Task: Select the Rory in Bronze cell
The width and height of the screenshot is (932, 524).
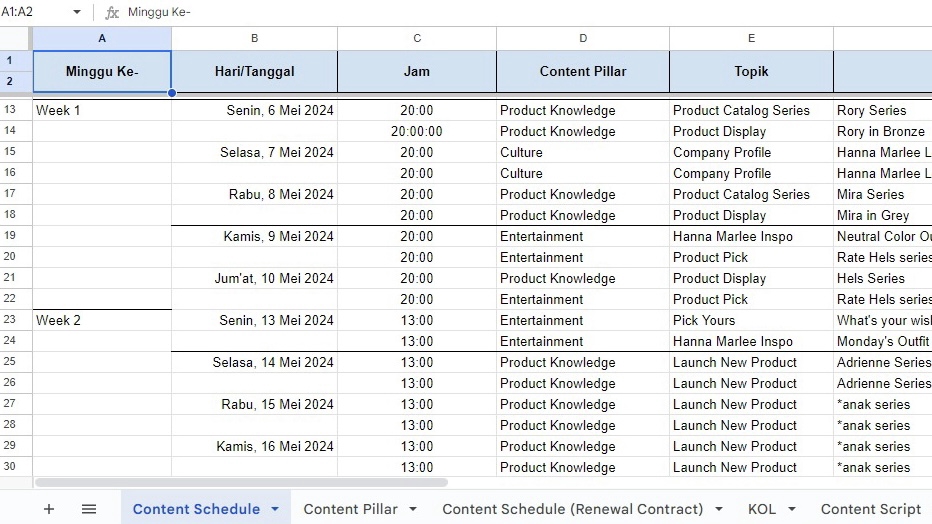Action: click(883, 131)
